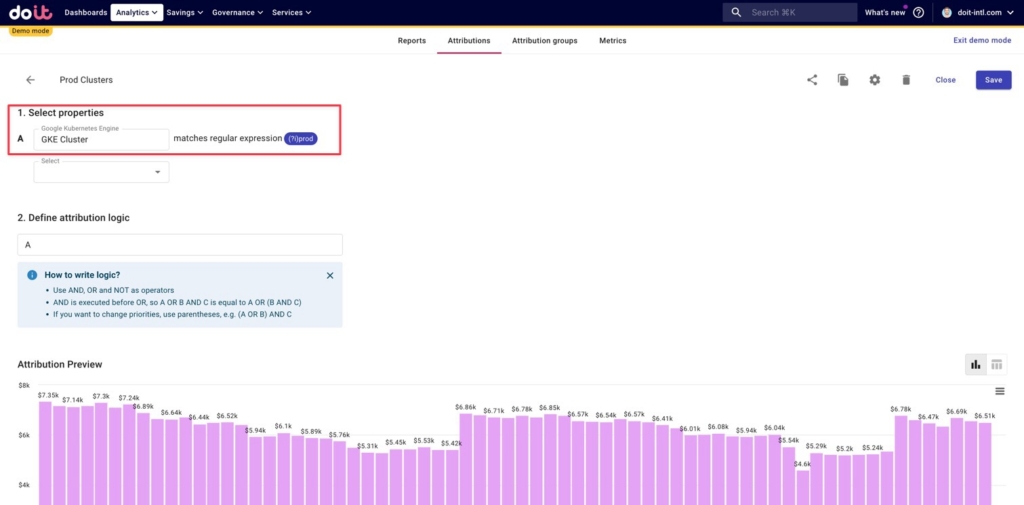Click the trash delete icon
This screenshot has height=505, width=1024.
click(x=906, y=80)
